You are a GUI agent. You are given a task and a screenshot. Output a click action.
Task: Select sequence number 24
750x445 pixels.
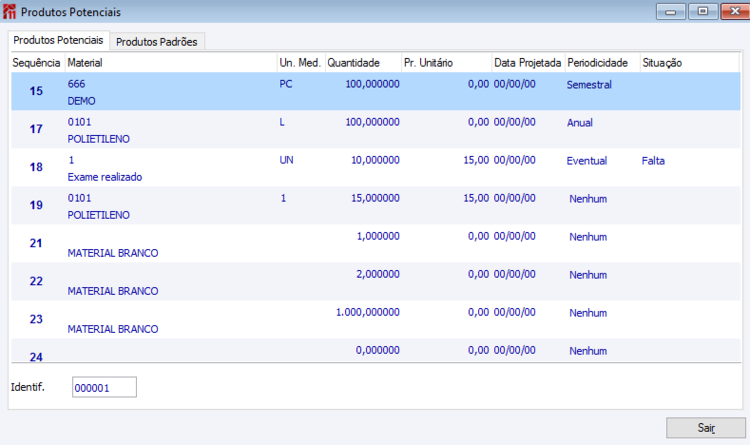pos(36,357)
